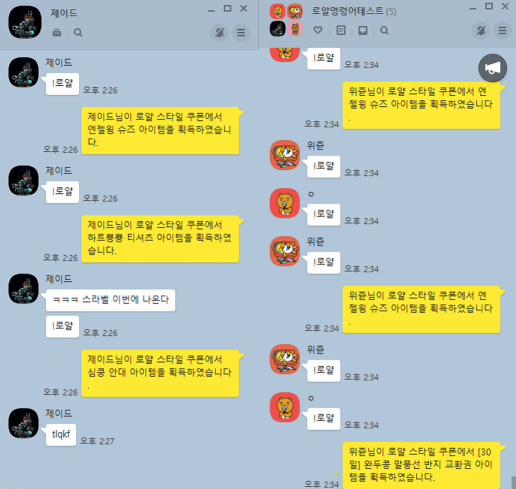Toggle mute notifications in 제이드 chat
The height and width of the screenshot is (489, 516).
pyautogui.click(x=219, y=33)
